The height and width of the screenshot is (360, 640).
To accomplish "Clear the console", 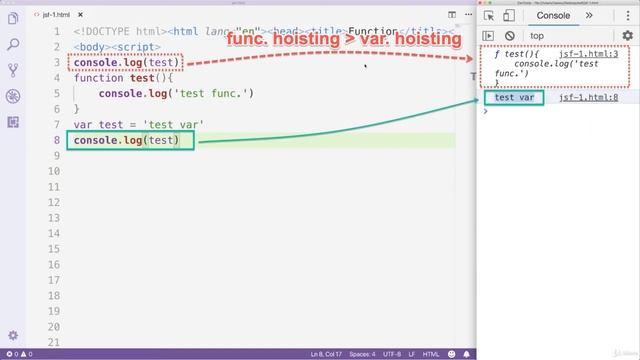I will coord(509,36).
